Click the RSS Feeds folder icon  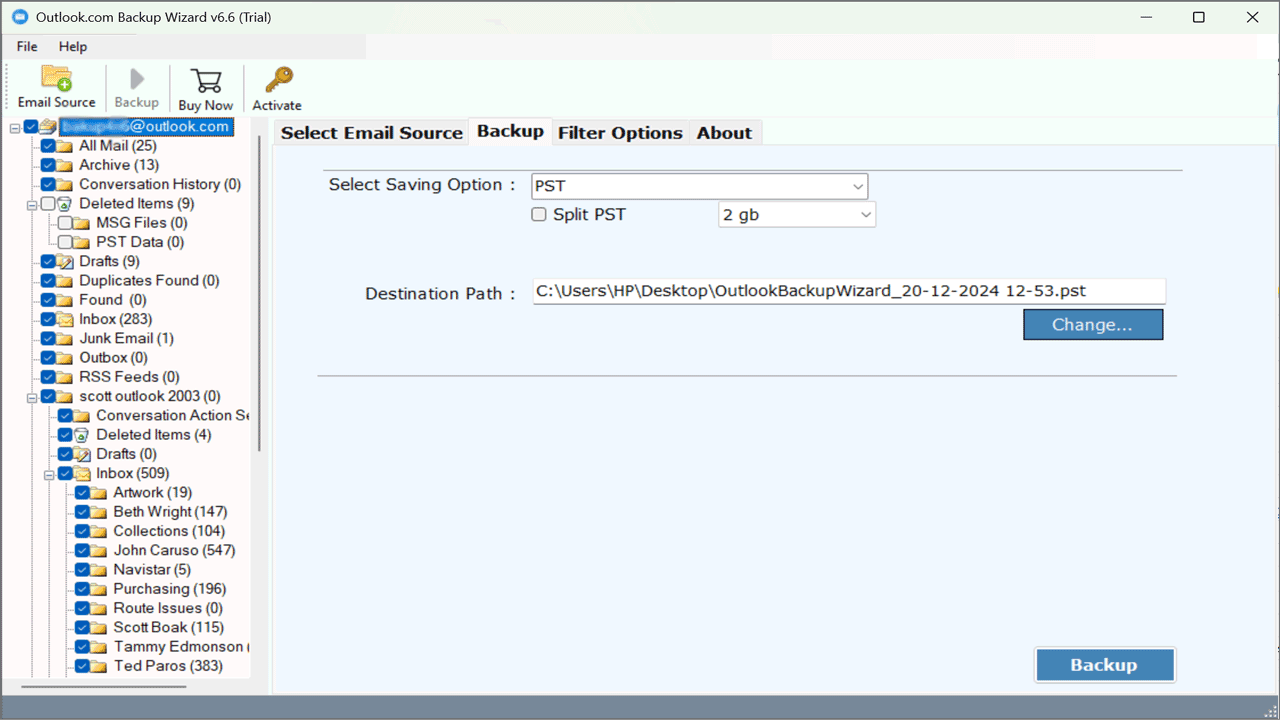pos(64,377)
